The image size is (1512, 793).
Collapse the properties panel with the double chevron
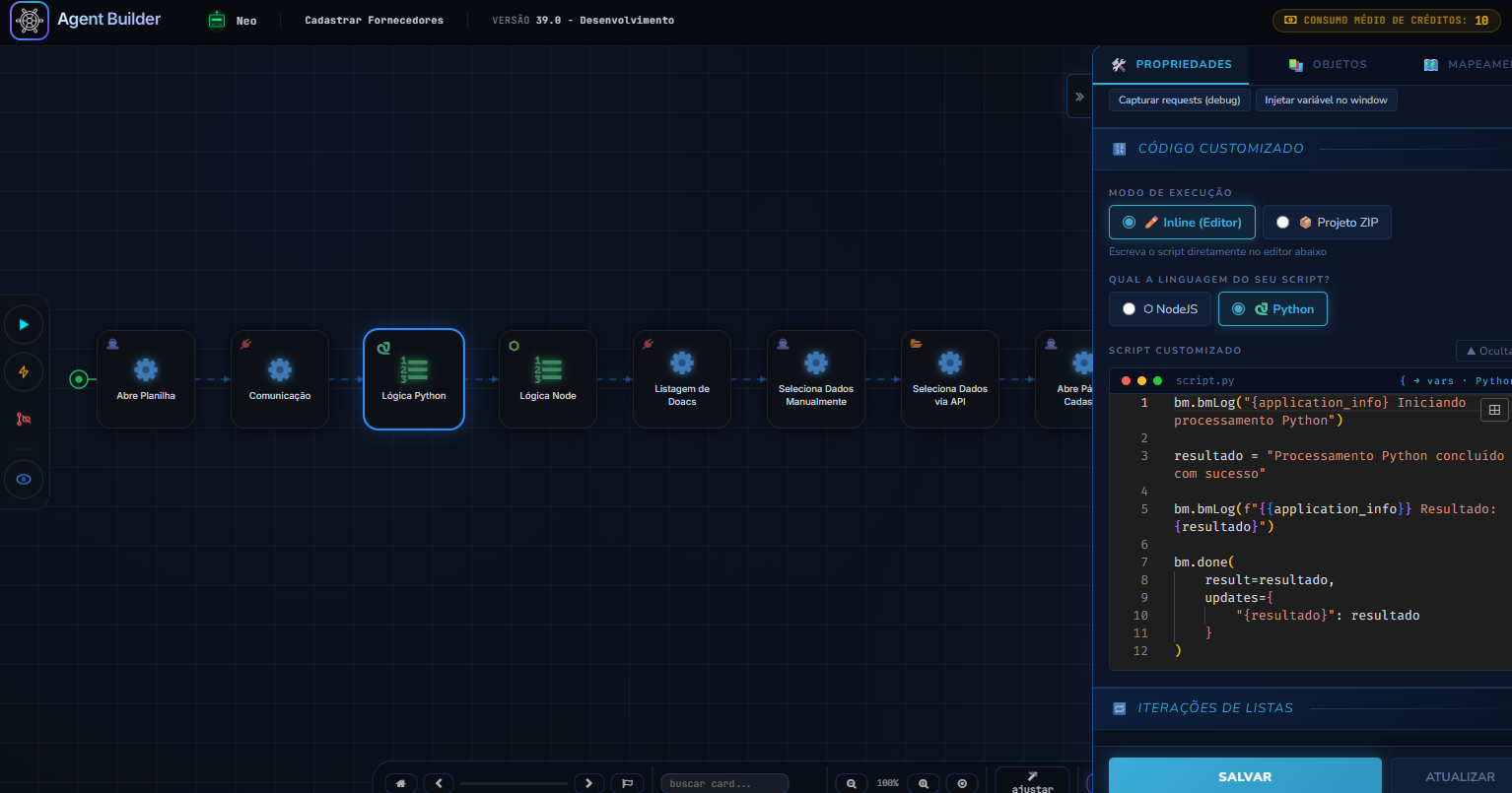pyautogui.click(x=1079, y=97)
